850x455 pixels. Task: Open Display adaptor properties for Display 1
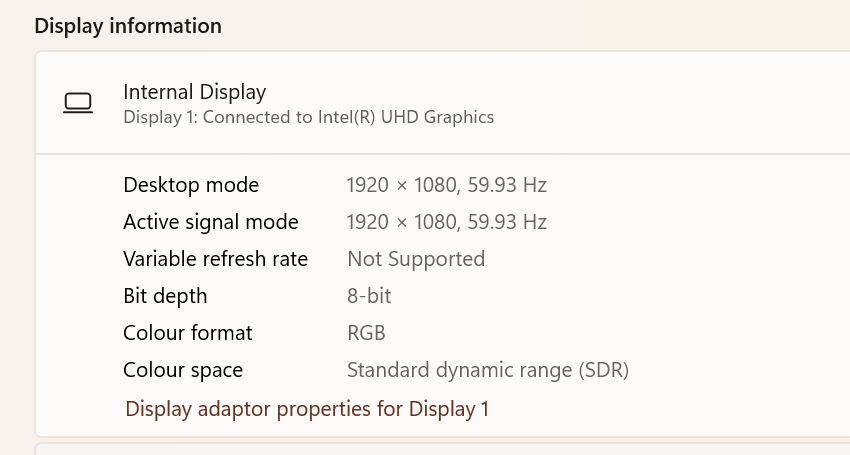click(307, 409)
